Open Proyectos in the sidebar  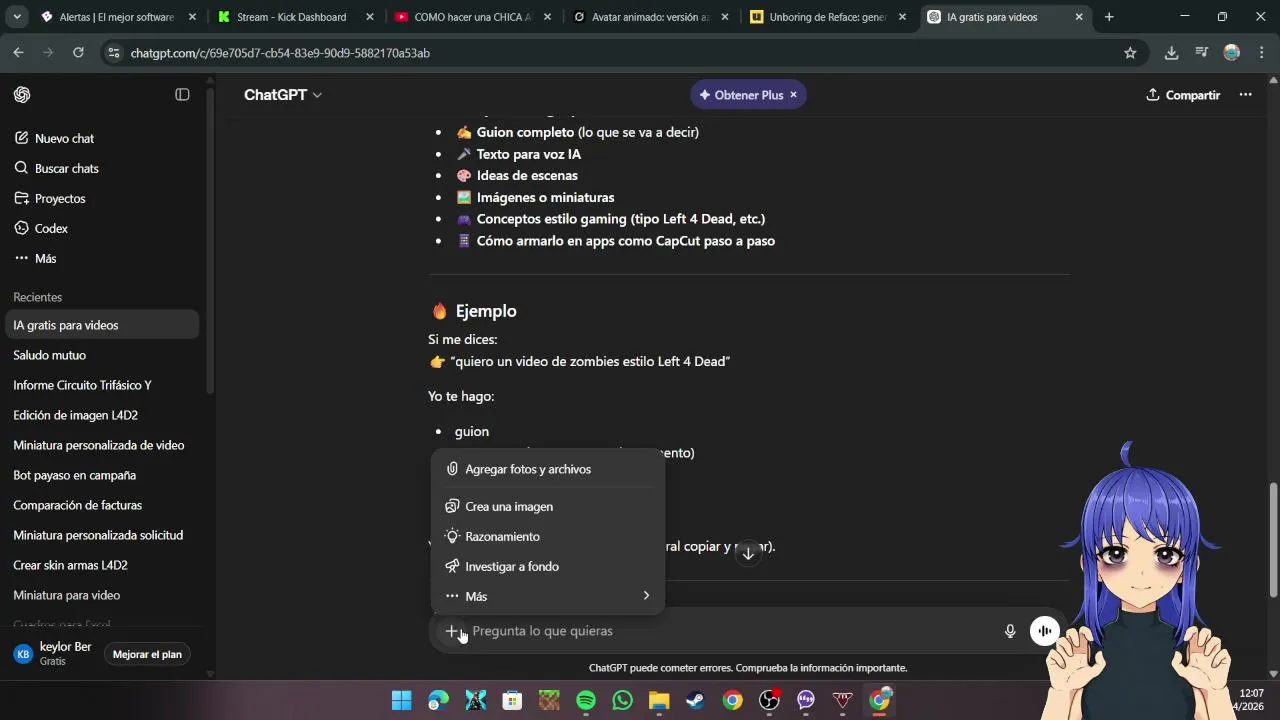pyautogui.click(x=102, y=199)
